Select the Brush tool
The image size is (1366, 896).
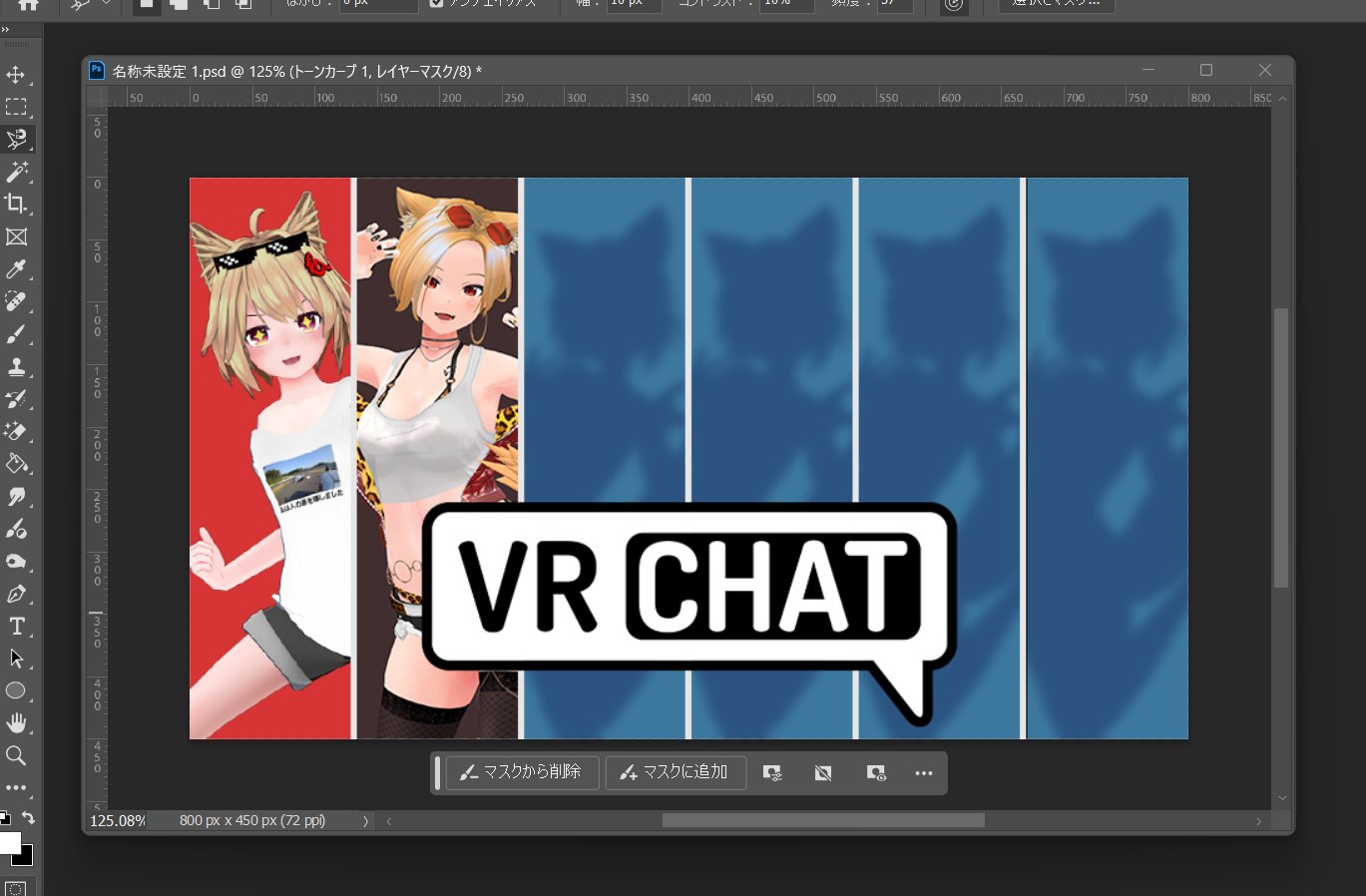[16, 334]
